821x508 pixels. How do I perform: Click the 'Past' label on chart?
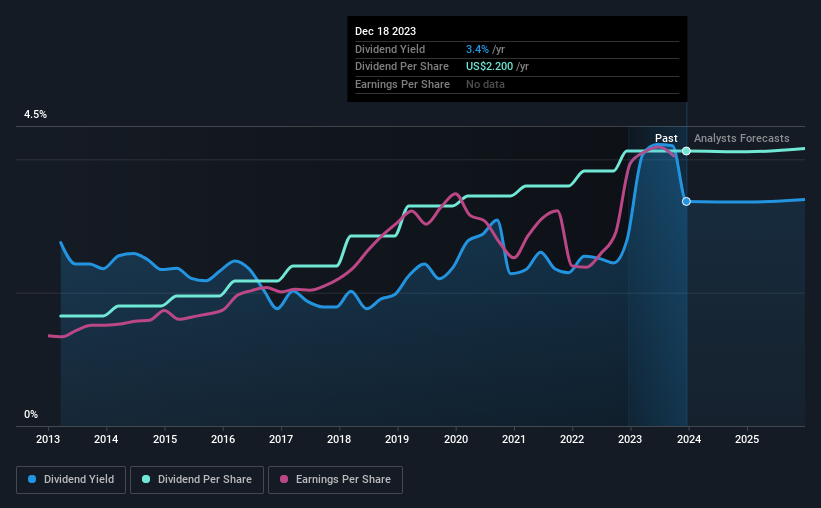666,138
